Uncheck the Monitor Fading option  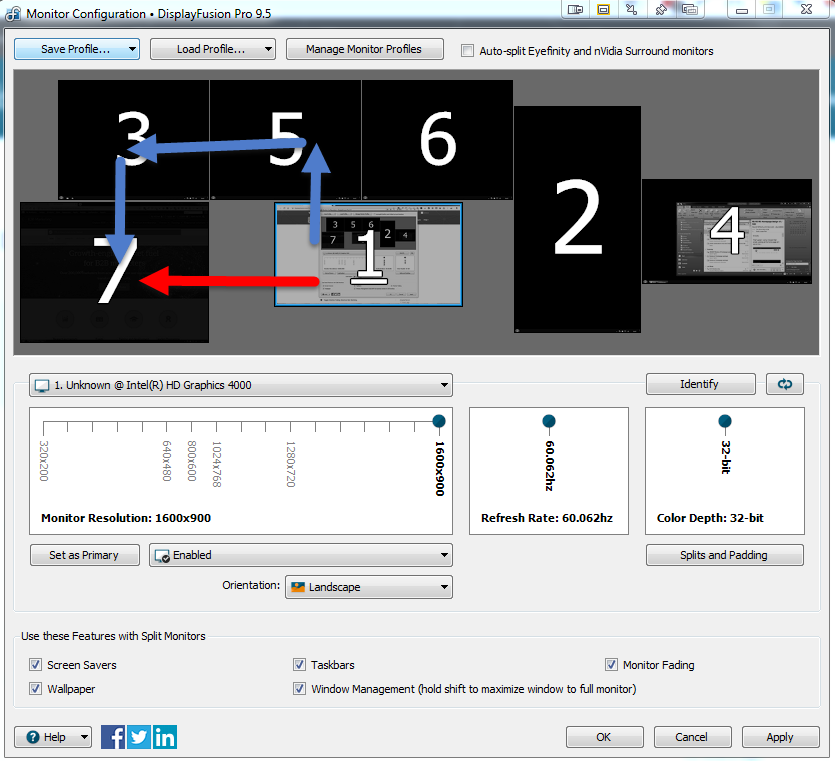tap(612, 665)
